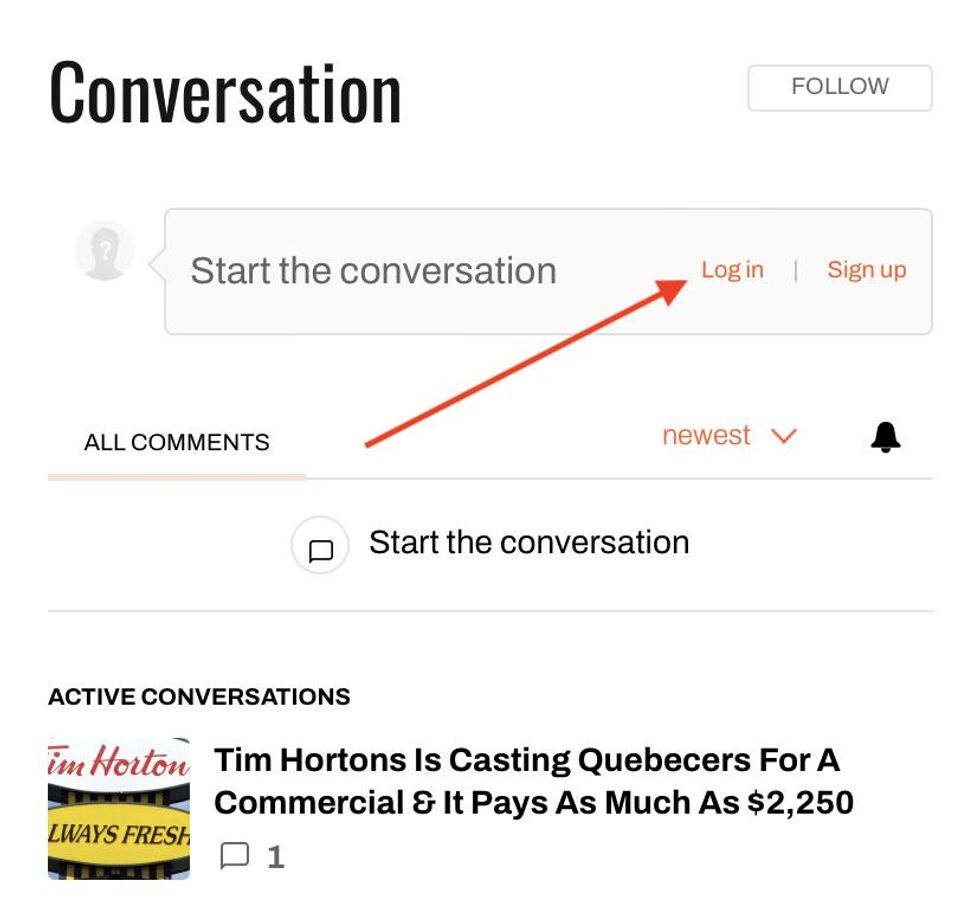Image resolution: width=980 pixels, height=923 pixels.
Task: Open the Log in link
Action: 732,270
